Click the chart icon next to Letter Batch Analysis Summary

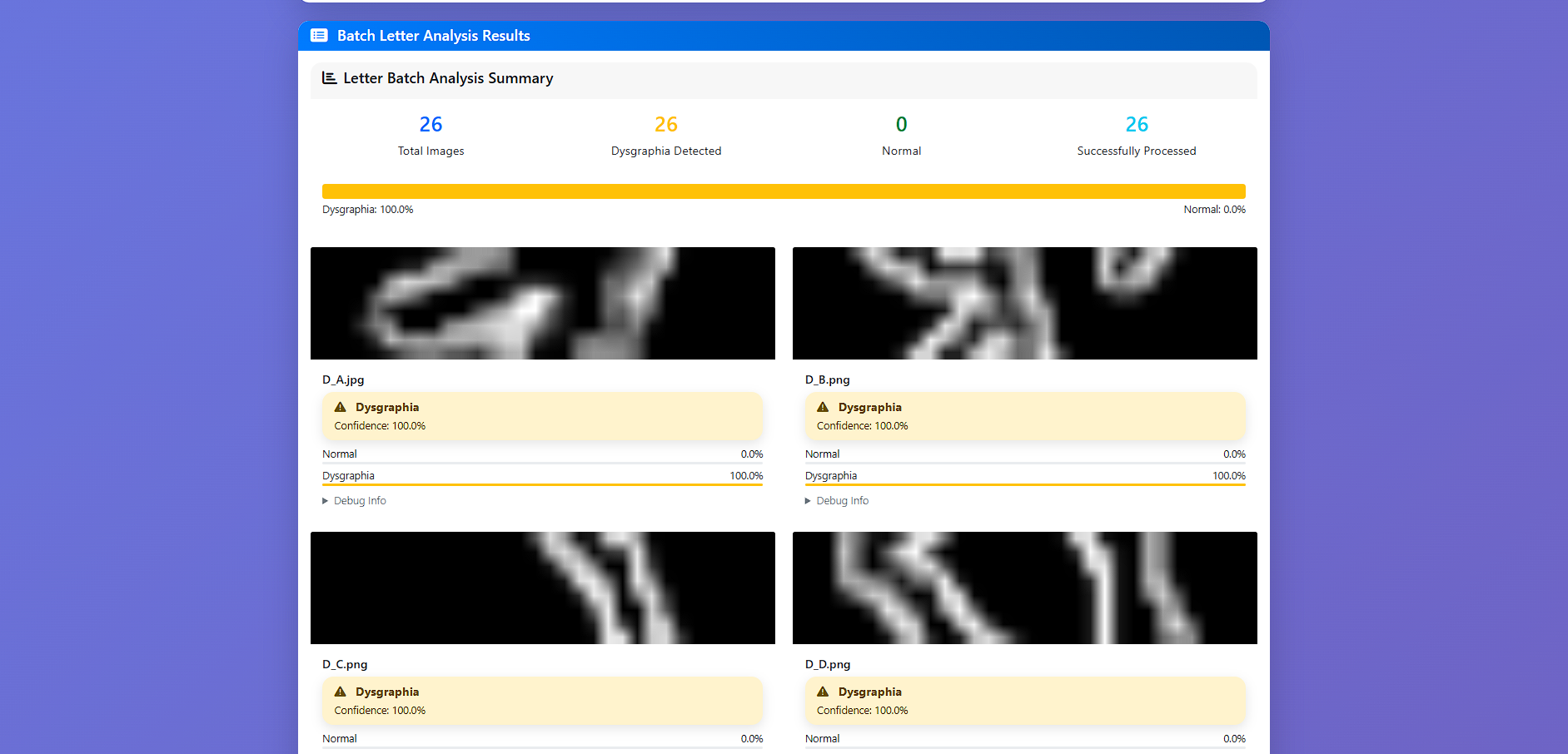tap(329, 77)
